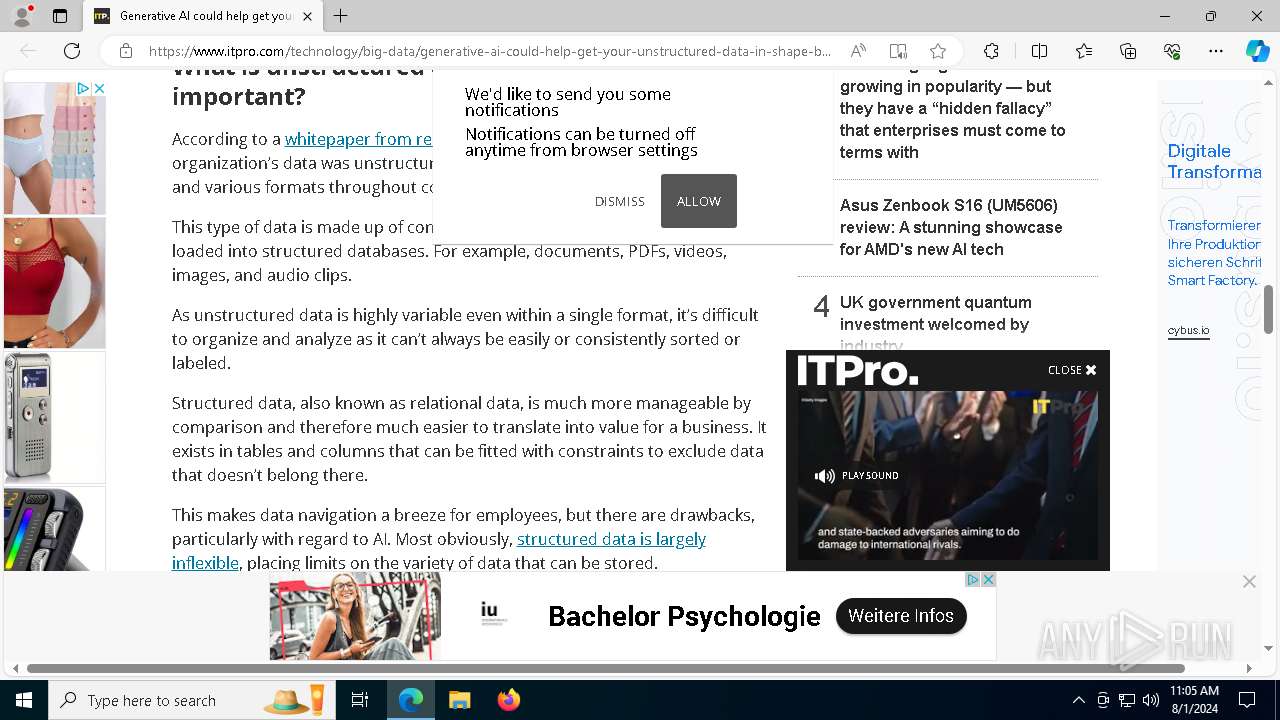Open volume control in tray
The image size is (1280, 720).
click(x=1151, y=700)
